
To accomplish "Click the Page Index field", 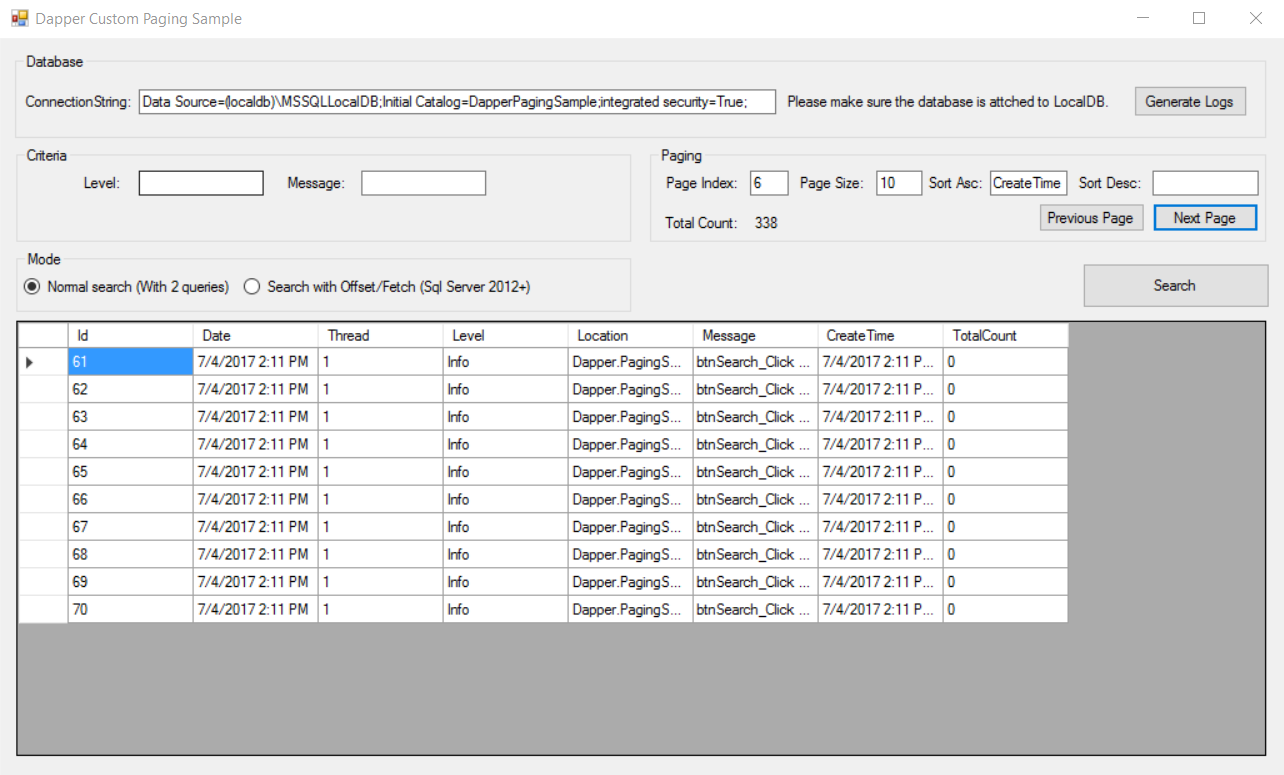I will [x=768, y=183].
